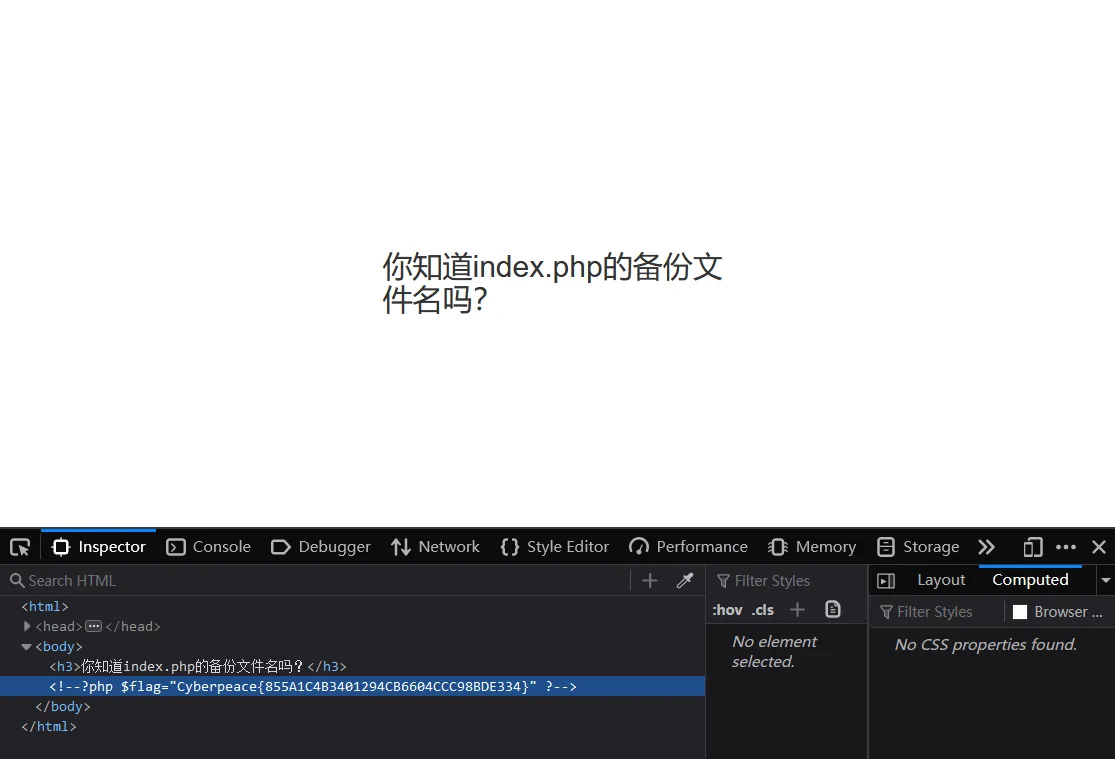Select the PHP flag comment node
The height and width of the screenshot is (759, 1115).
[x=313, y=686]
